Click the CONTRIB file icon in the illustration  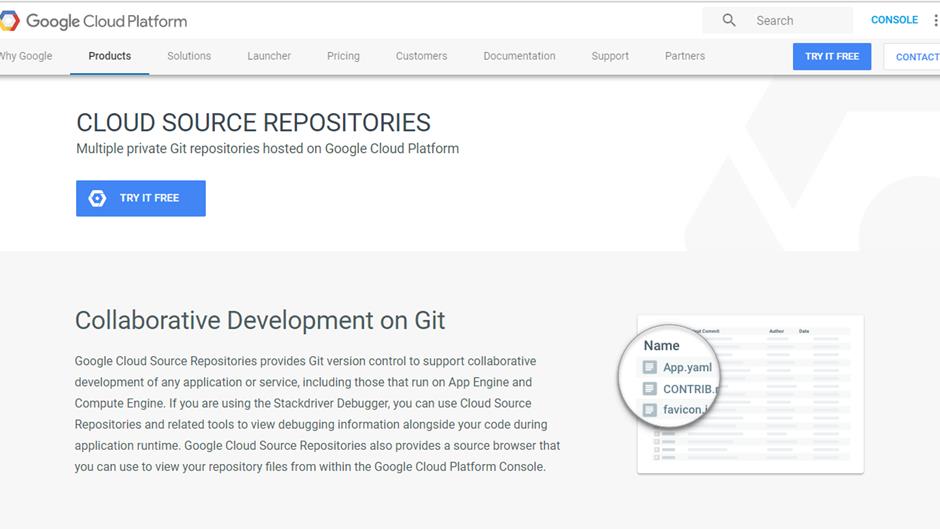point(649,389)
